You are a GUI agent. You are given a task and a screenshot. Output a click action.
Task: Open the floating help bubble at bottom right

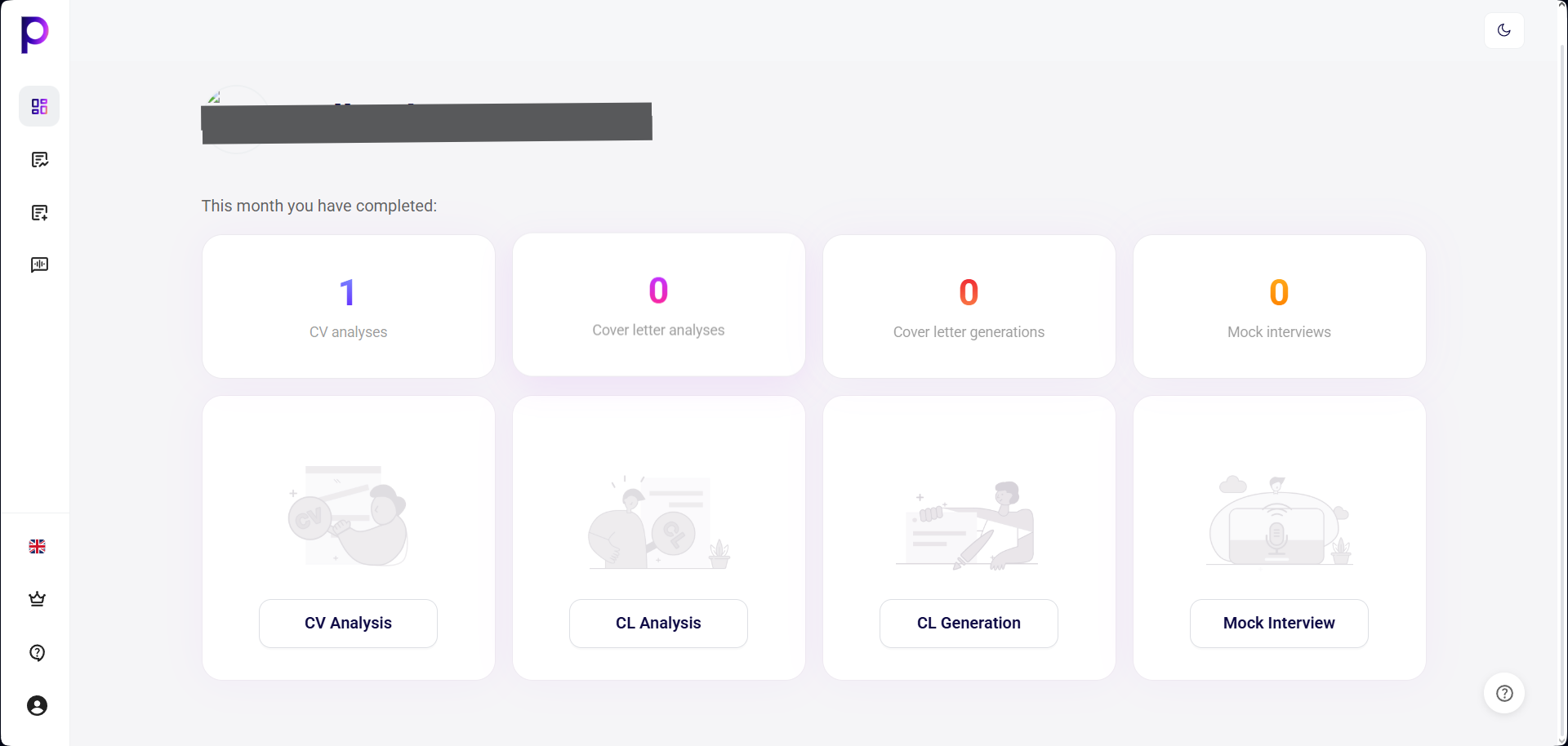coord(1504,692)
